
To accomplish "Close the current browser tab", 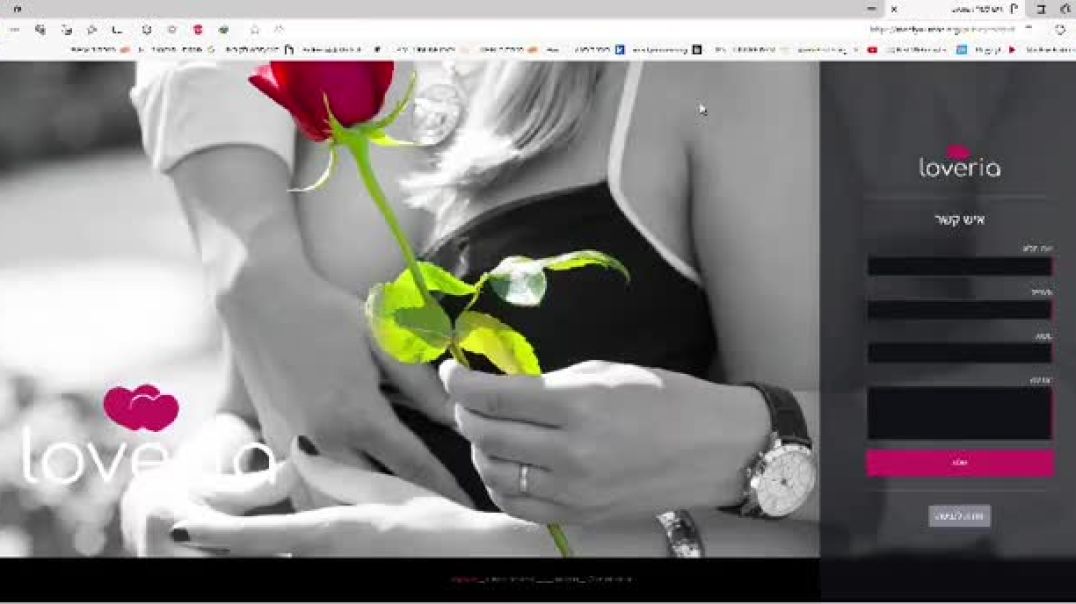I will click(x=894, y=9).
